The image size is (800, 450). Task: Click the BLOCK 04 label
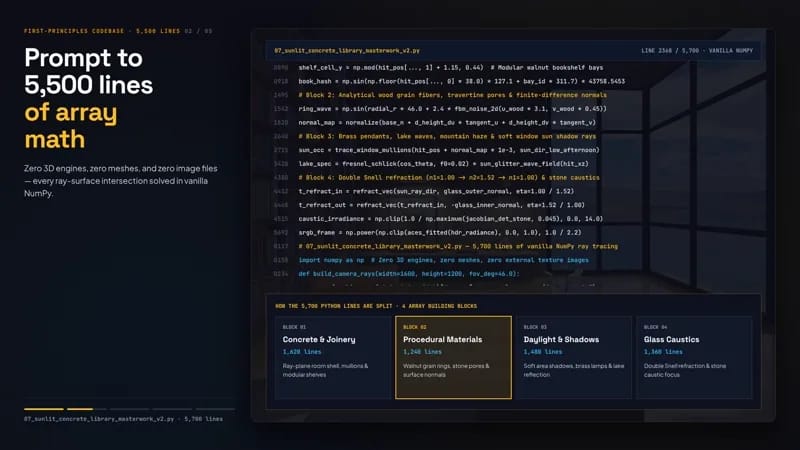[x=656, y=327]
